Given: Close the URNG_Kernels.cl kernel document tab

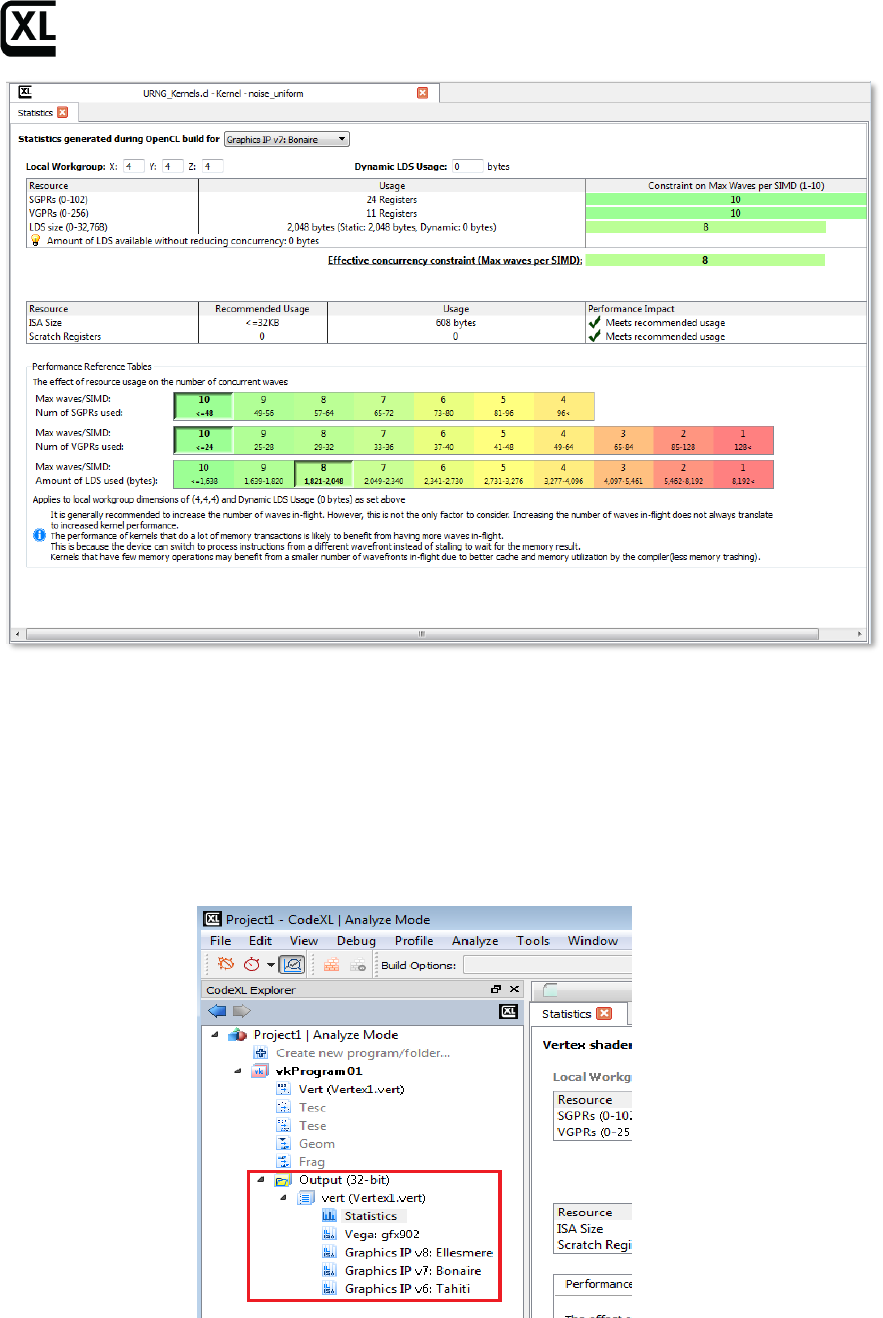Looking at the screenshot, I should 422,92.
